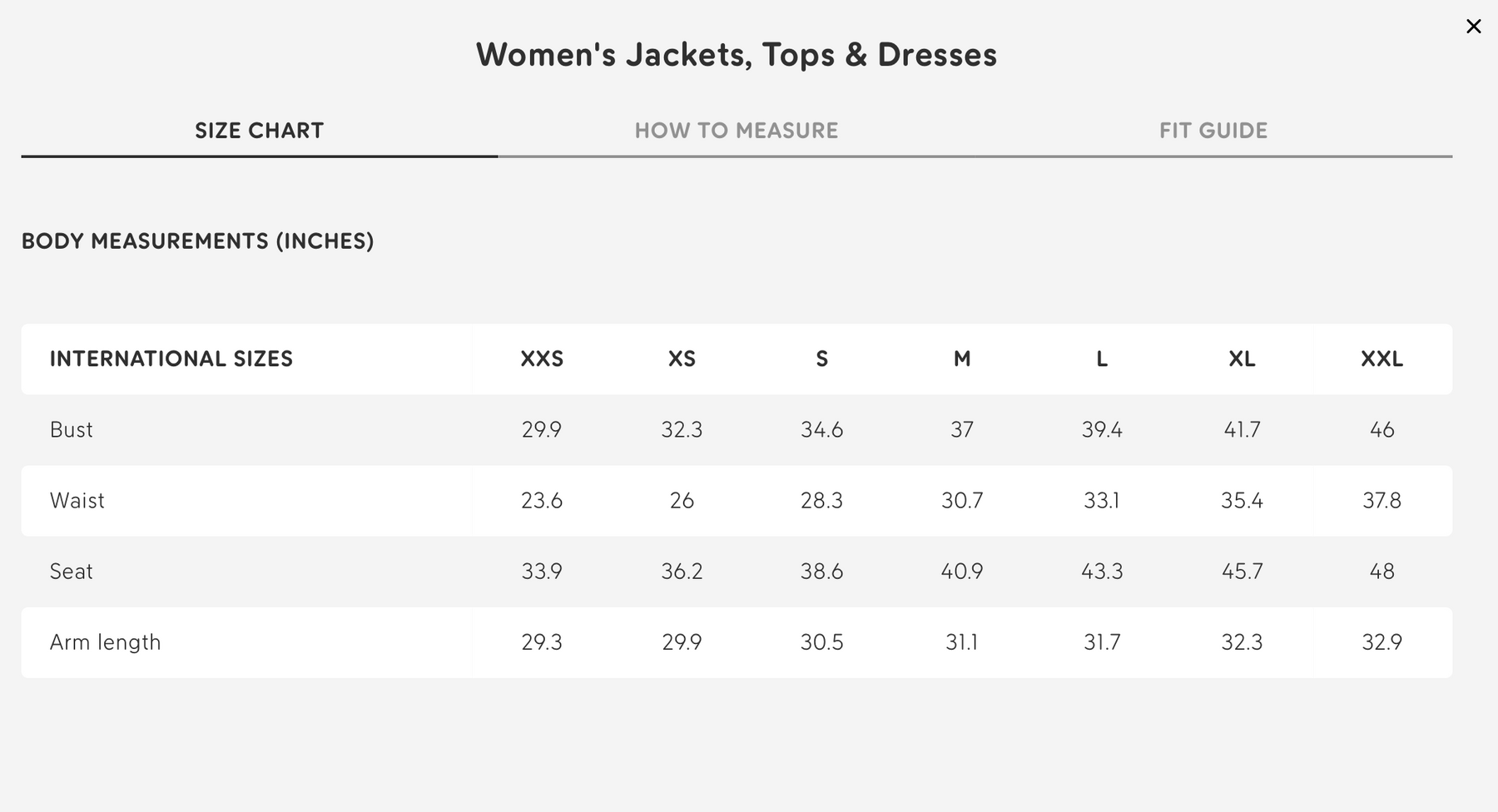The height and width of the screenshot is (812, 1498).
Task: Click the Bust value 37 for size M
Action: pos(962,430)
